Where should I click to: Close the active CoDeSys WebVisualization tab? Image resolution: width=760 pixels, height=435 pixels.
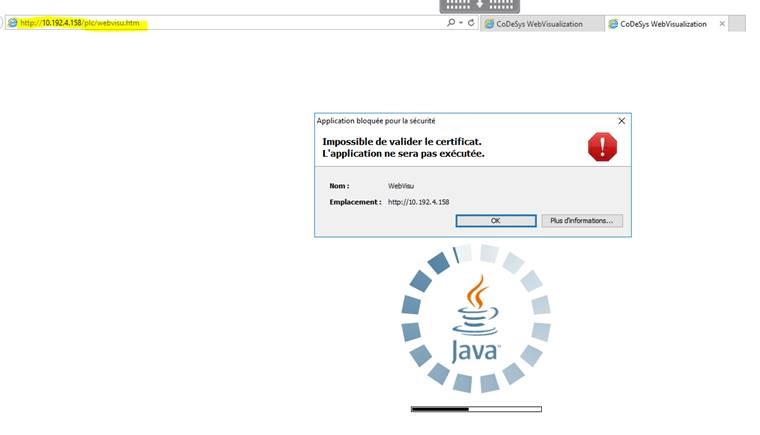click(723, 23)
